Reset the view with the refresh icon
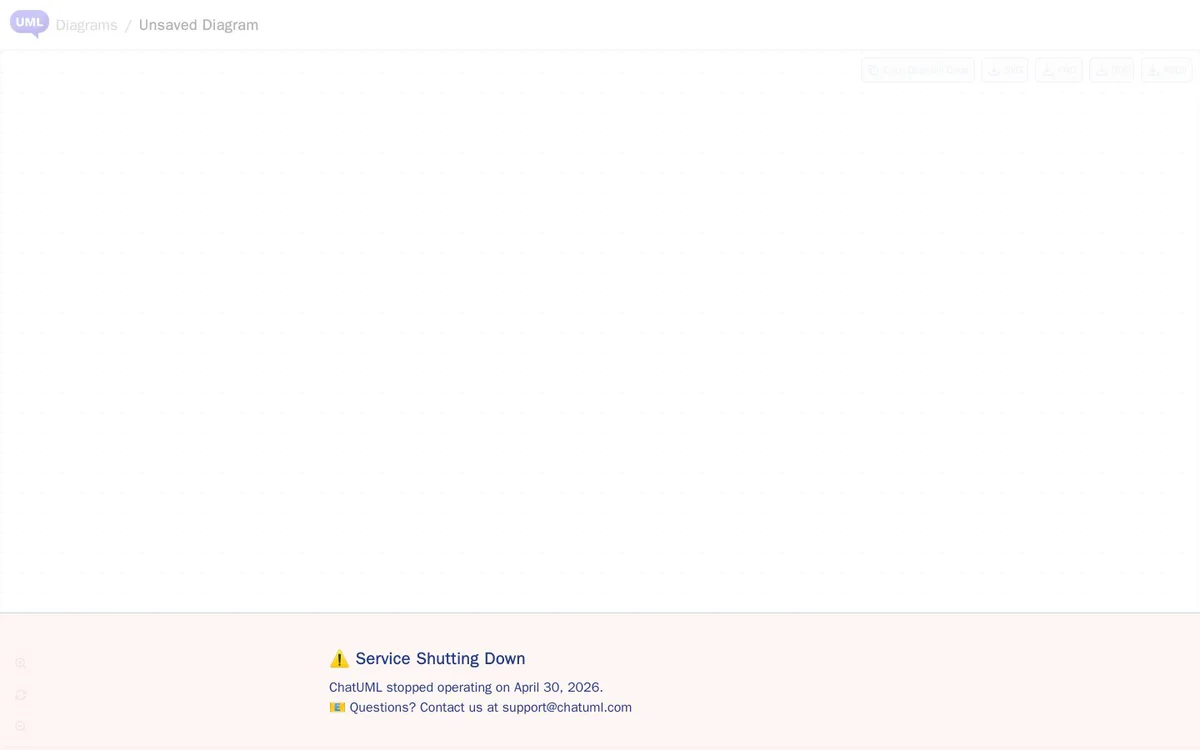Image resolution: width=1200 pixels, height=750 pixels. (x=21, y=695)
